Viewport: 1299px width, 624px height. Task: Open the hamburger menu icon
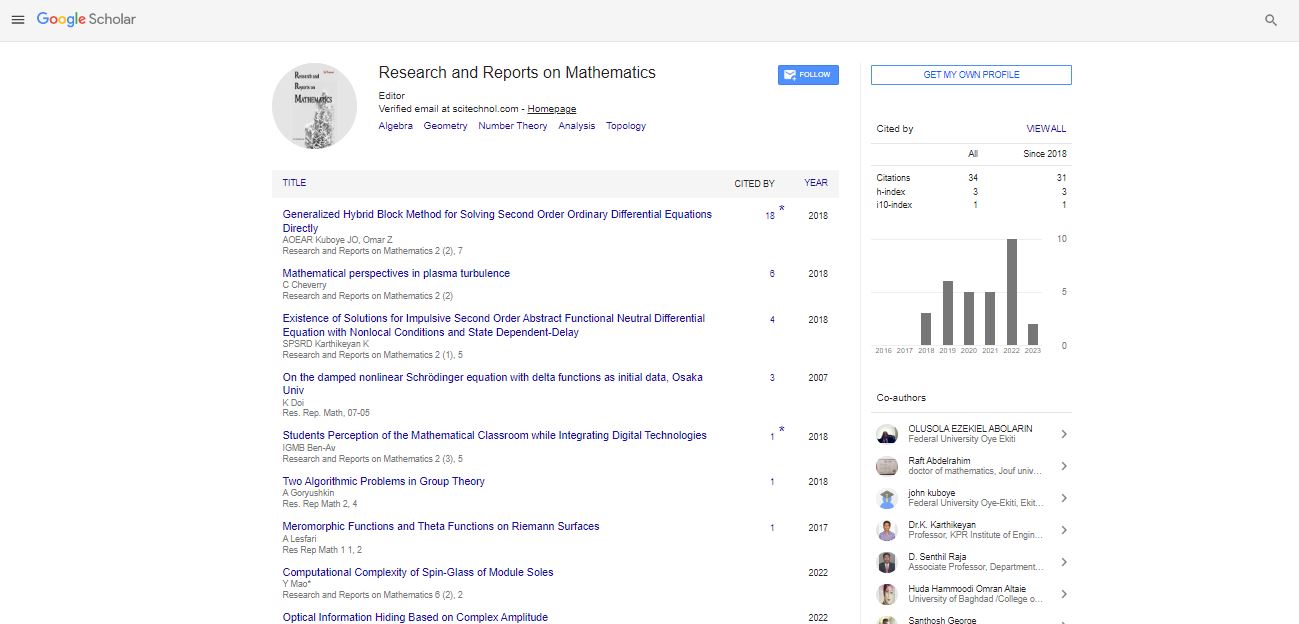click(x=18, y=20)
